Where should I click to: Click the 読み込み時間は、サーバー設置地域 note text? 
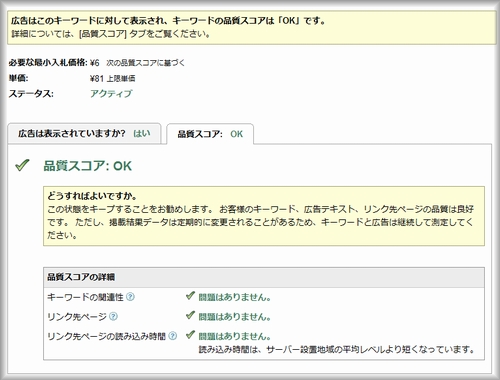point(336,350)
